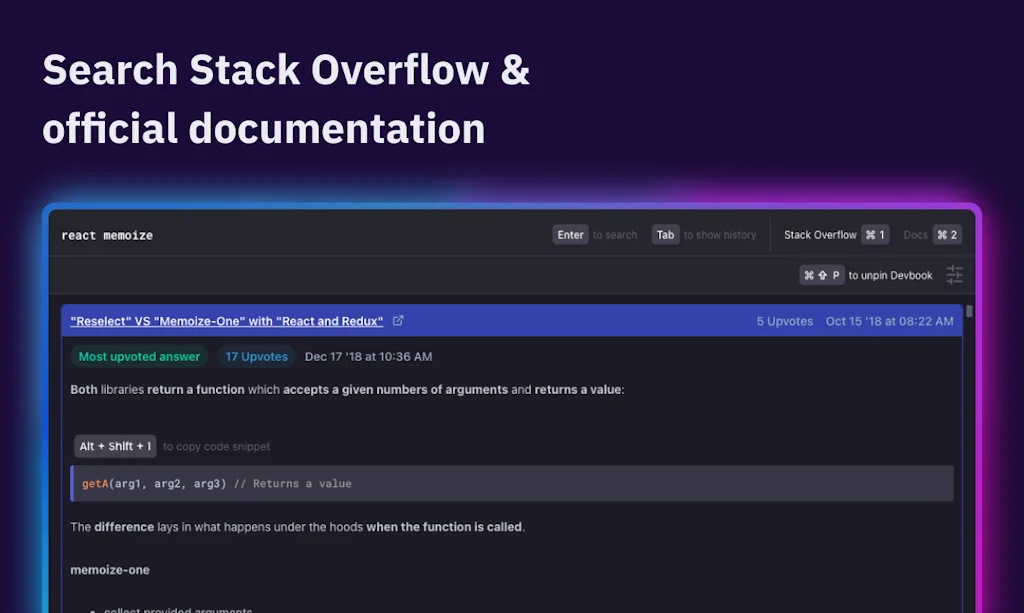
Task: Focus the search field containing "react memoize"
Action: tap(300, 235)
